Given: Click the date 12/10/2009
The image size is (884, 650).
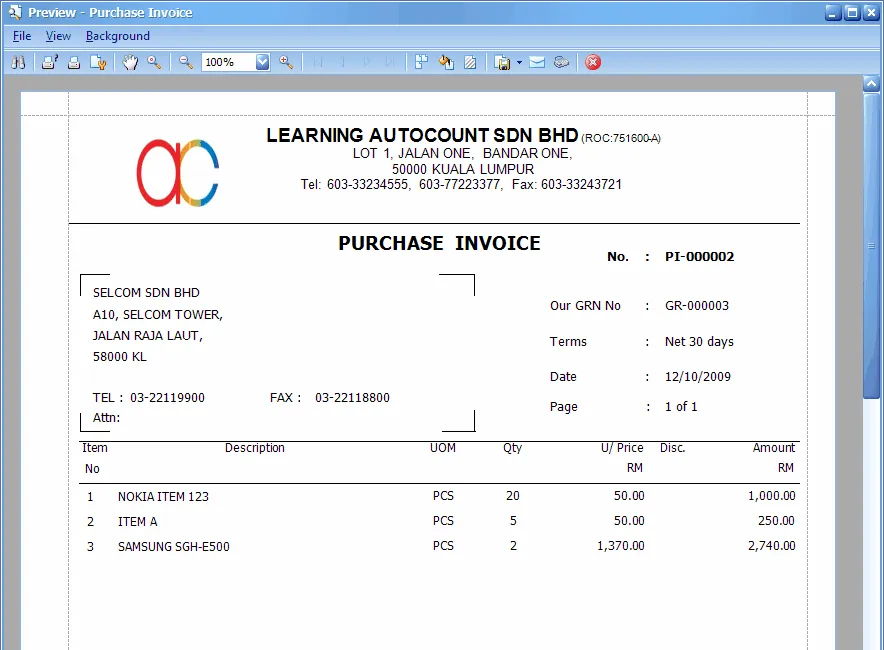Looking at the screenshot, I should point(698,377).
